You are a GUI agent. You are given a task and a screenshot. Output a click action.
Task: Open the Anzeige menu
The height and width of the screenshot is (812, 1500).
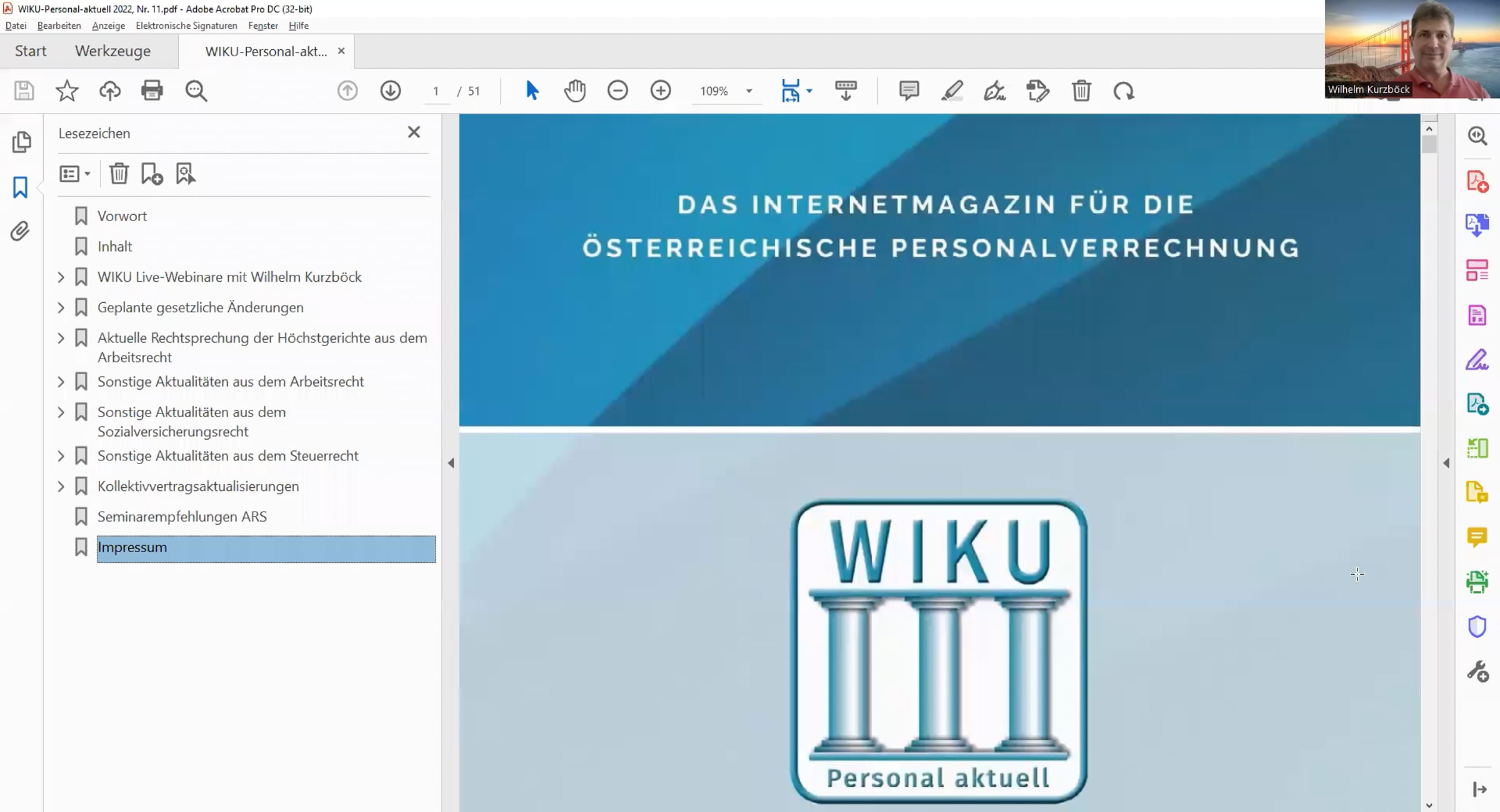pyautogui.click(x=108, y=26)
